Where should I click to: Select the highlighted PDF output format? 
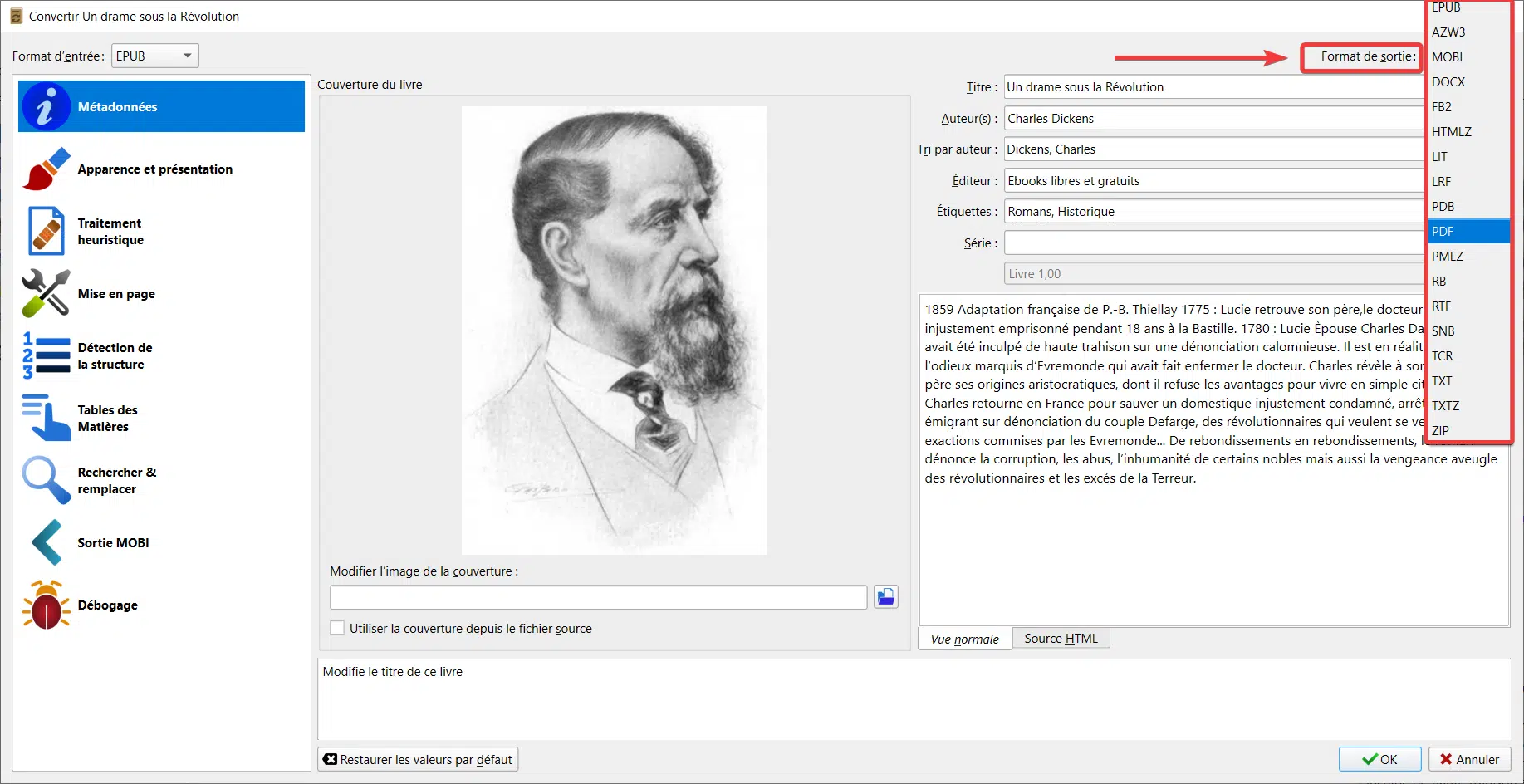(x=1468, y=232)
